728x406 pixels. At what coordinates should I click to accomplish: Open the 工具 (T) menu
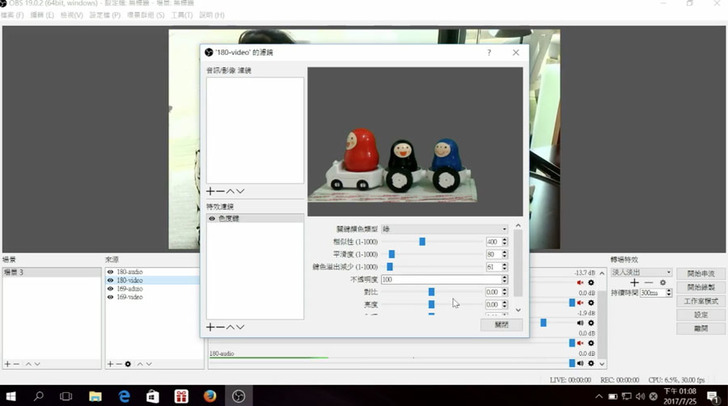182,16
